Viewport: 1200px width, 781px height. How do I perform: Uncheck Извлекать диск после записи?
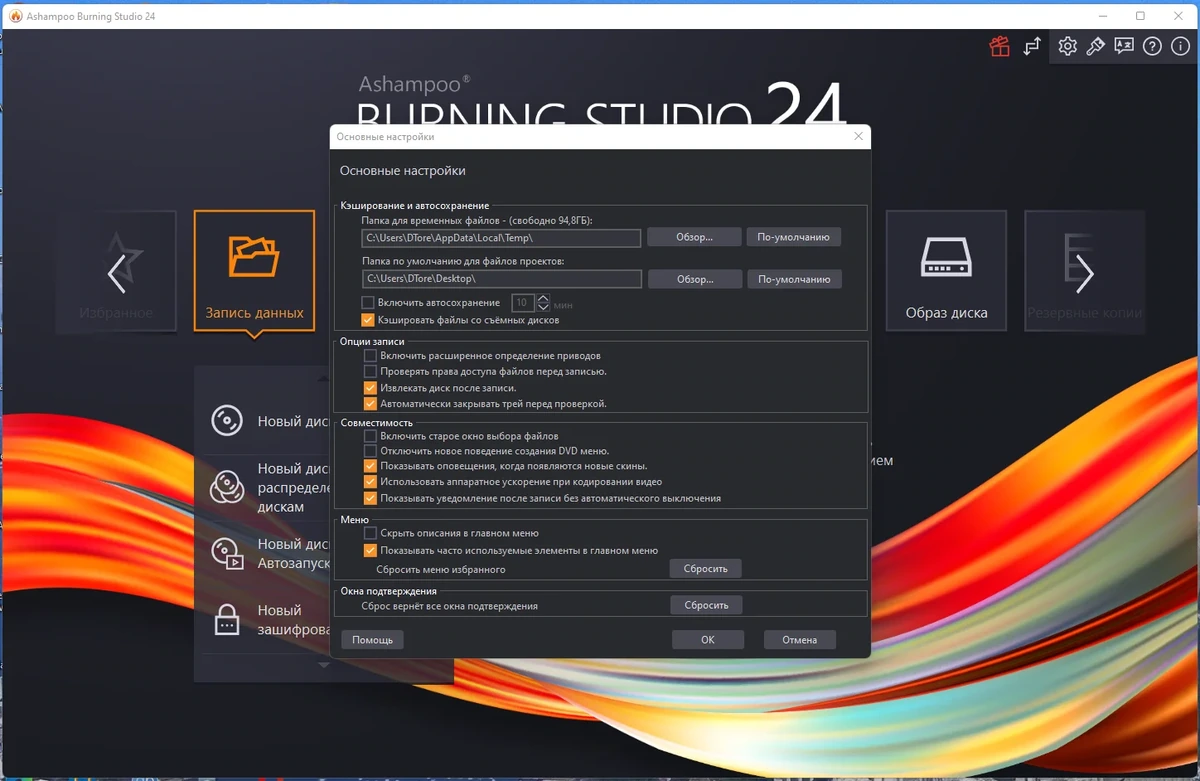tap(370, 388)
